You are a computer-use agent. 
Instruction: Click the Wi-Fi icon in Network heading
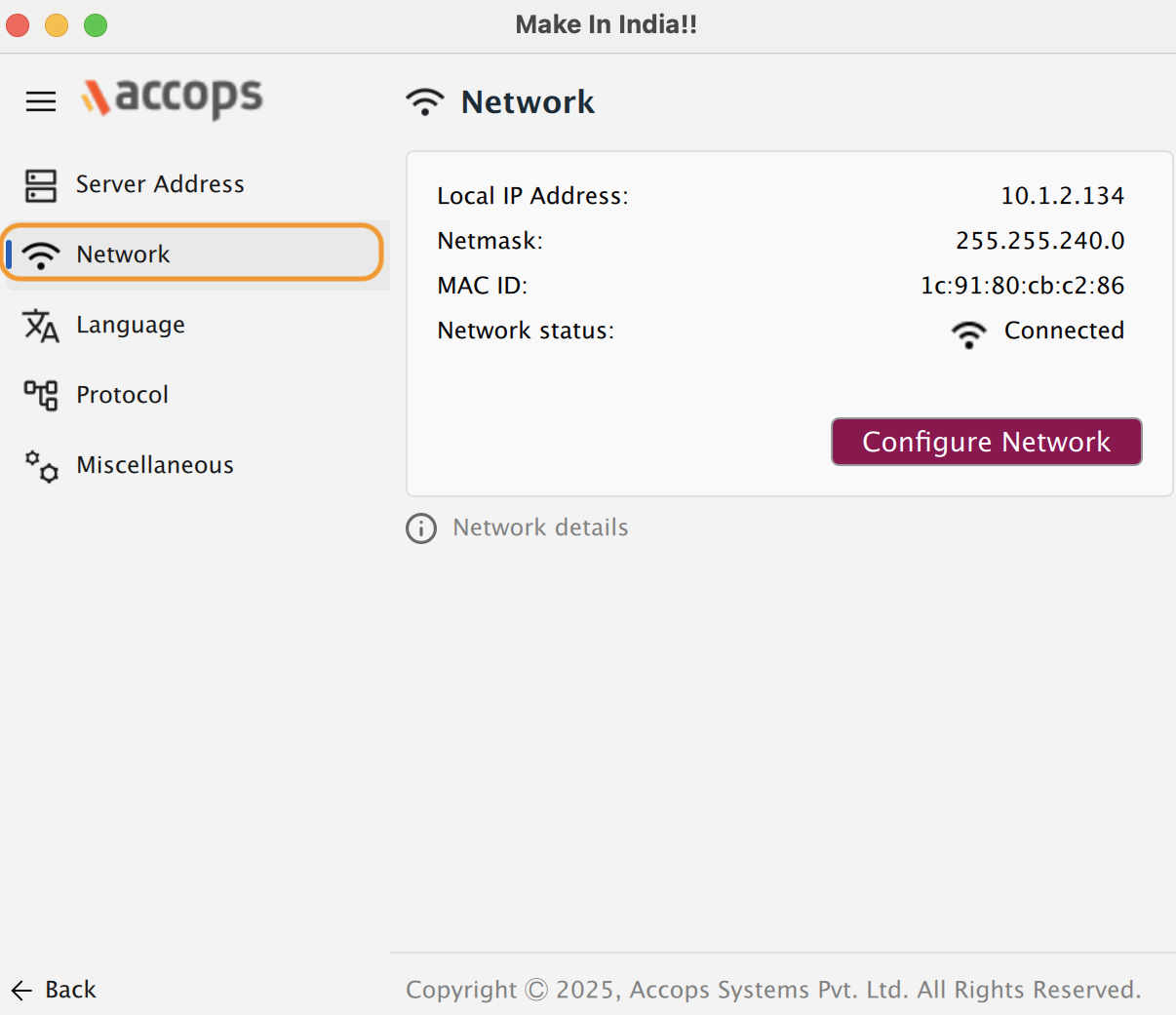[425, 102]
